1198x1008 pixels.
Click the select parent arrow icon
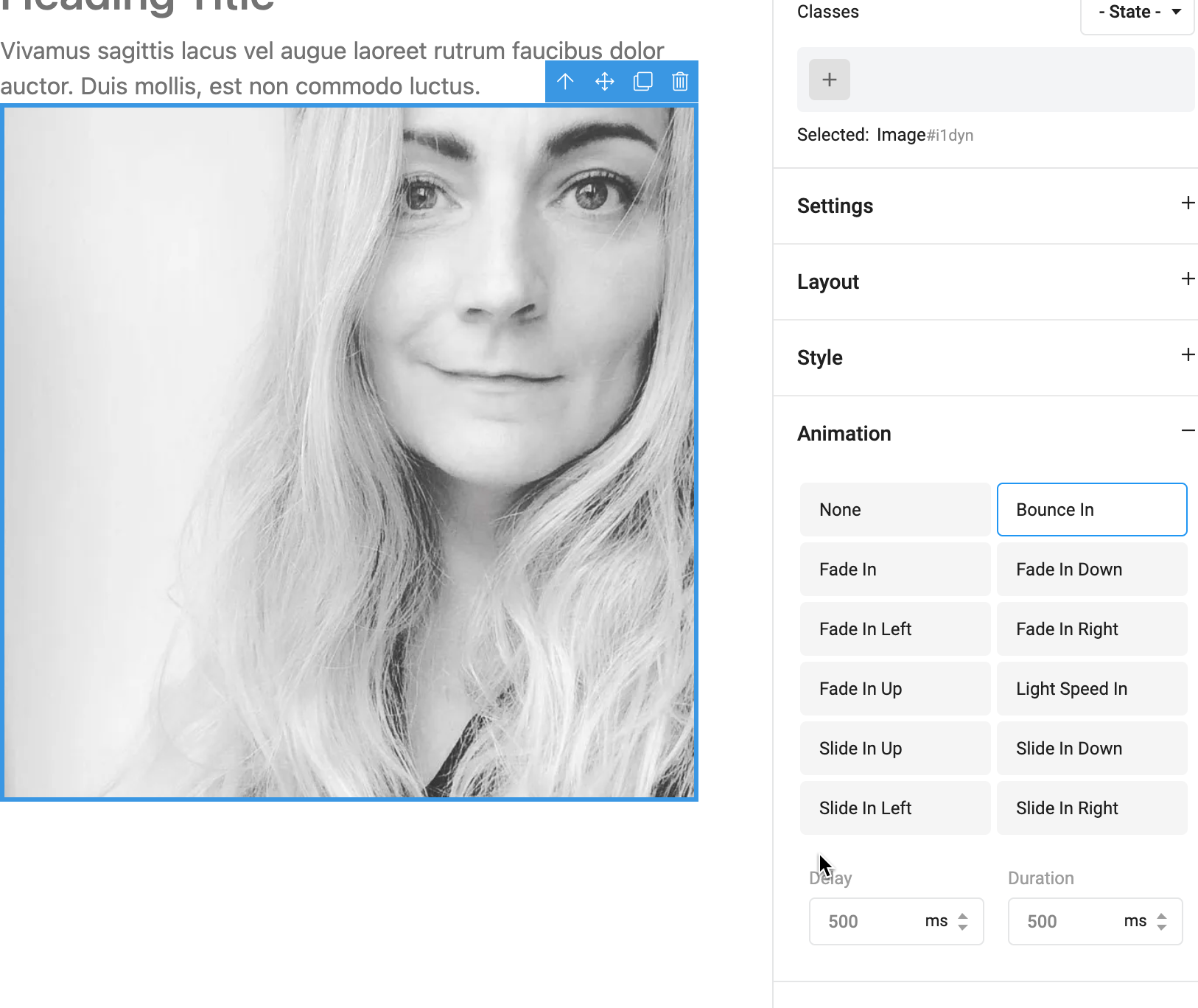click(x=565, y=82)
